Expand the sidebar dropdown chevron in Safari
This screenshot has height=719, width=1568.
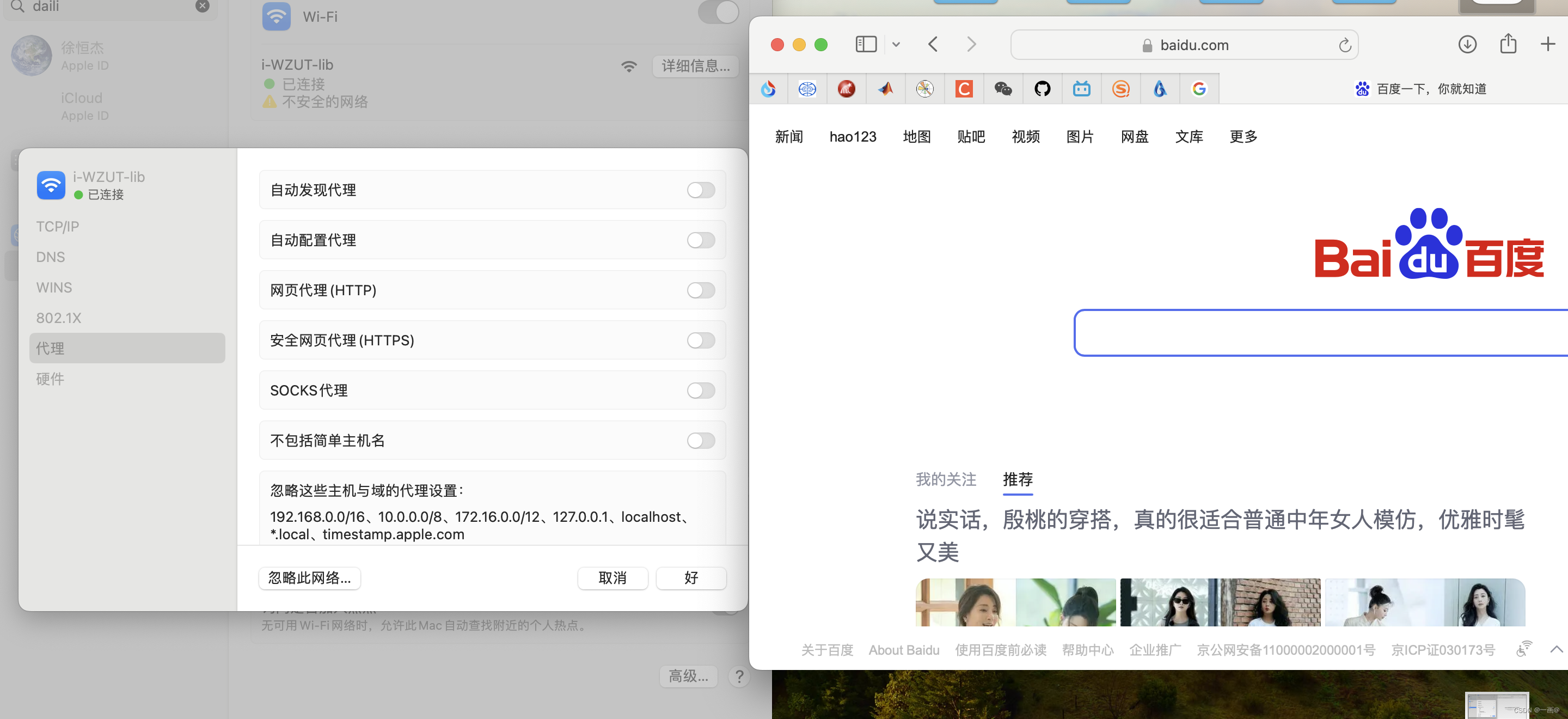tap(896, 45)
